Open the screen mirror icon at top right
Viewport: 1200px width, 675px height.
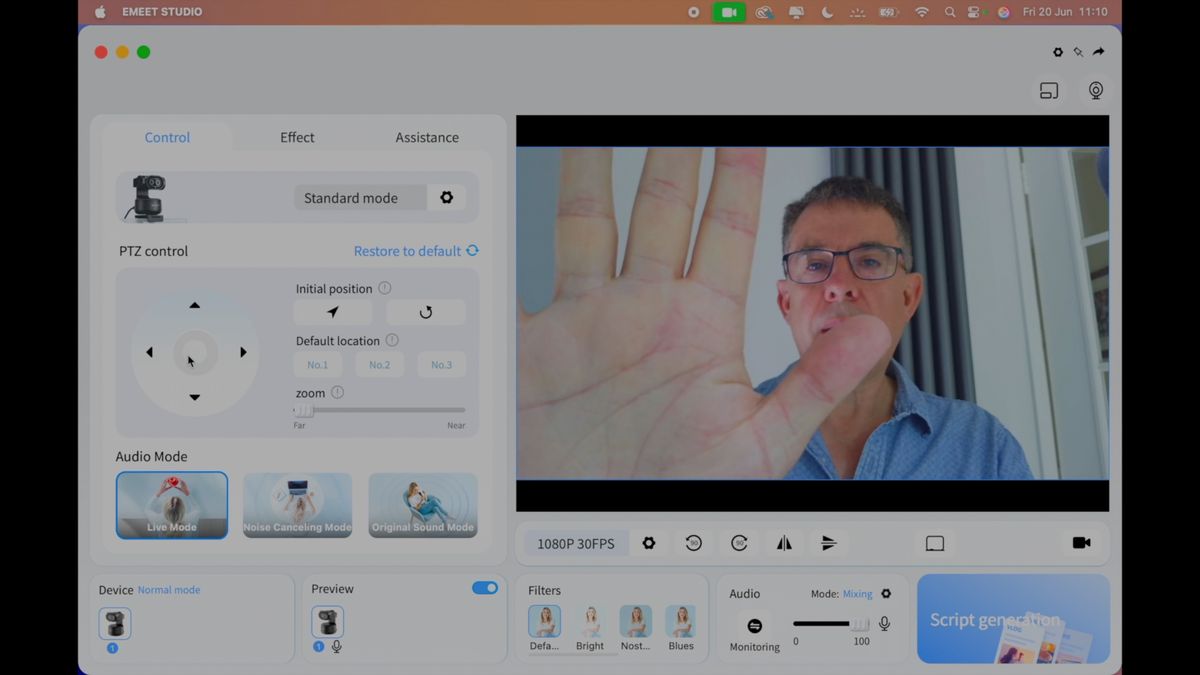(x=1048, y=90)
